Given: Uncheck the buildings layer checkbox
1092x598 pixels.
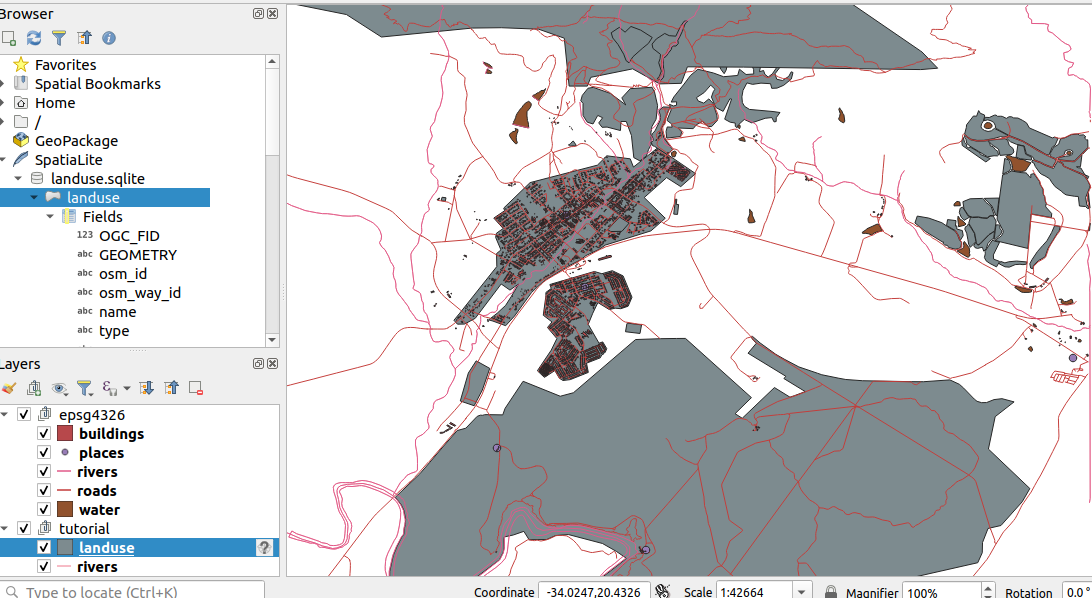Looking at the screenshot, I should [x=44, y=433].
